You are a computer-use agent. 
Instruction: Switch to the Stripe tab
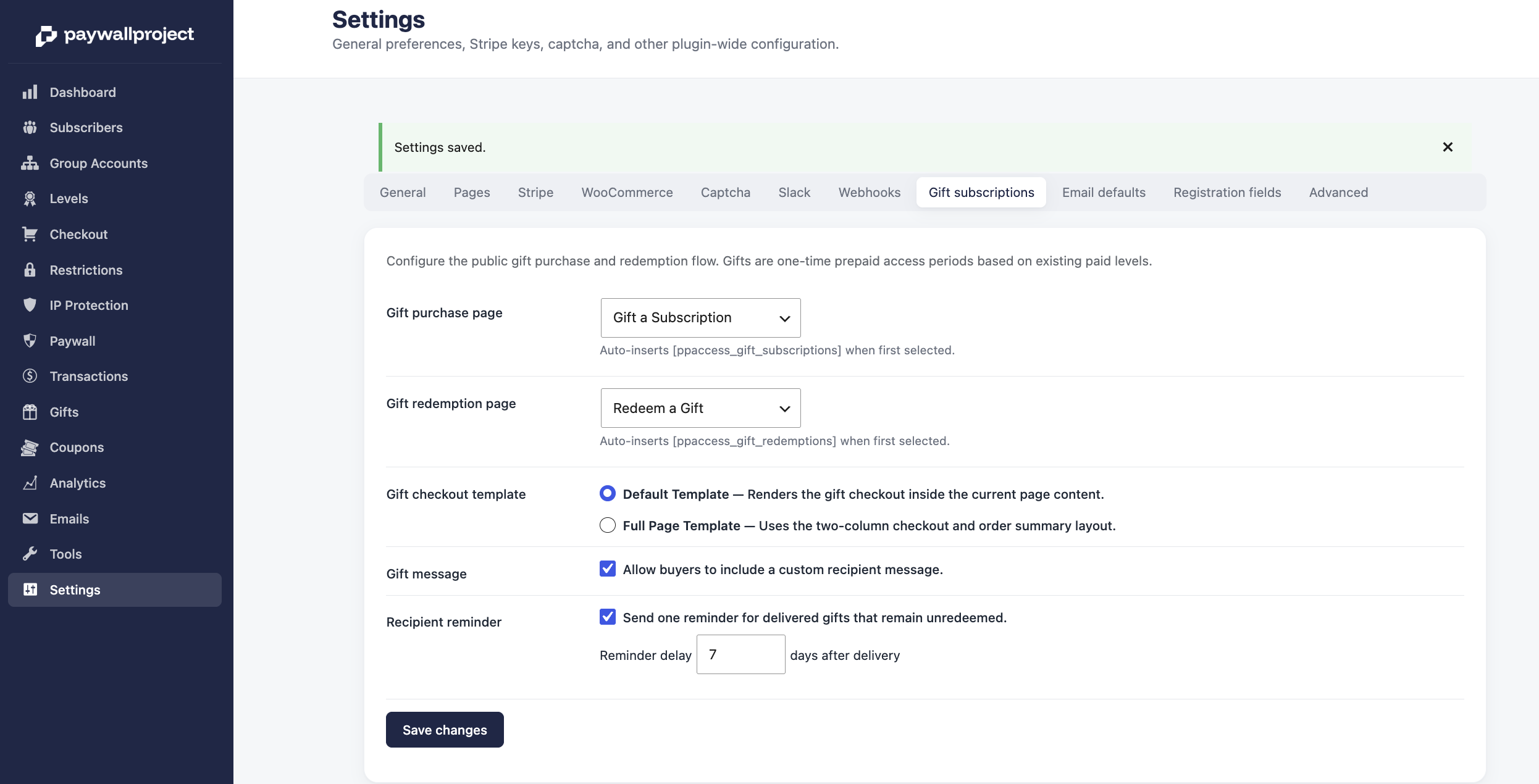pyautogui.click(x=535, y=192)
